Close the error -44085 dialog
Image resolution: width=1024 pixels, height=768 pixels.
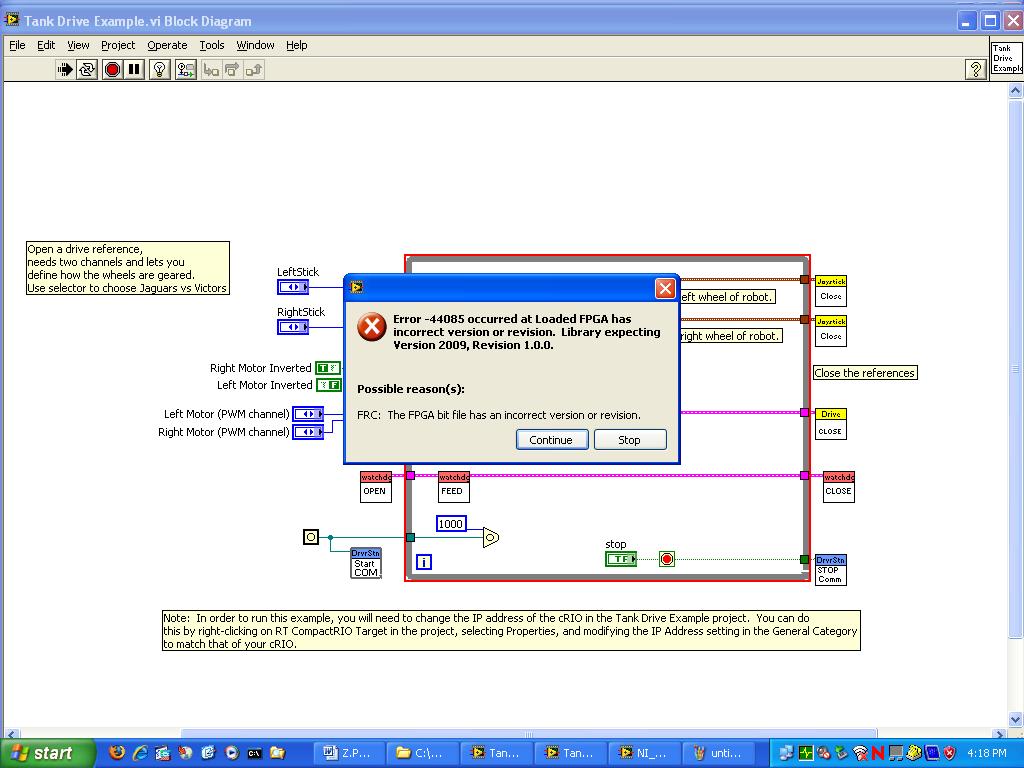(x=665, y=288)
